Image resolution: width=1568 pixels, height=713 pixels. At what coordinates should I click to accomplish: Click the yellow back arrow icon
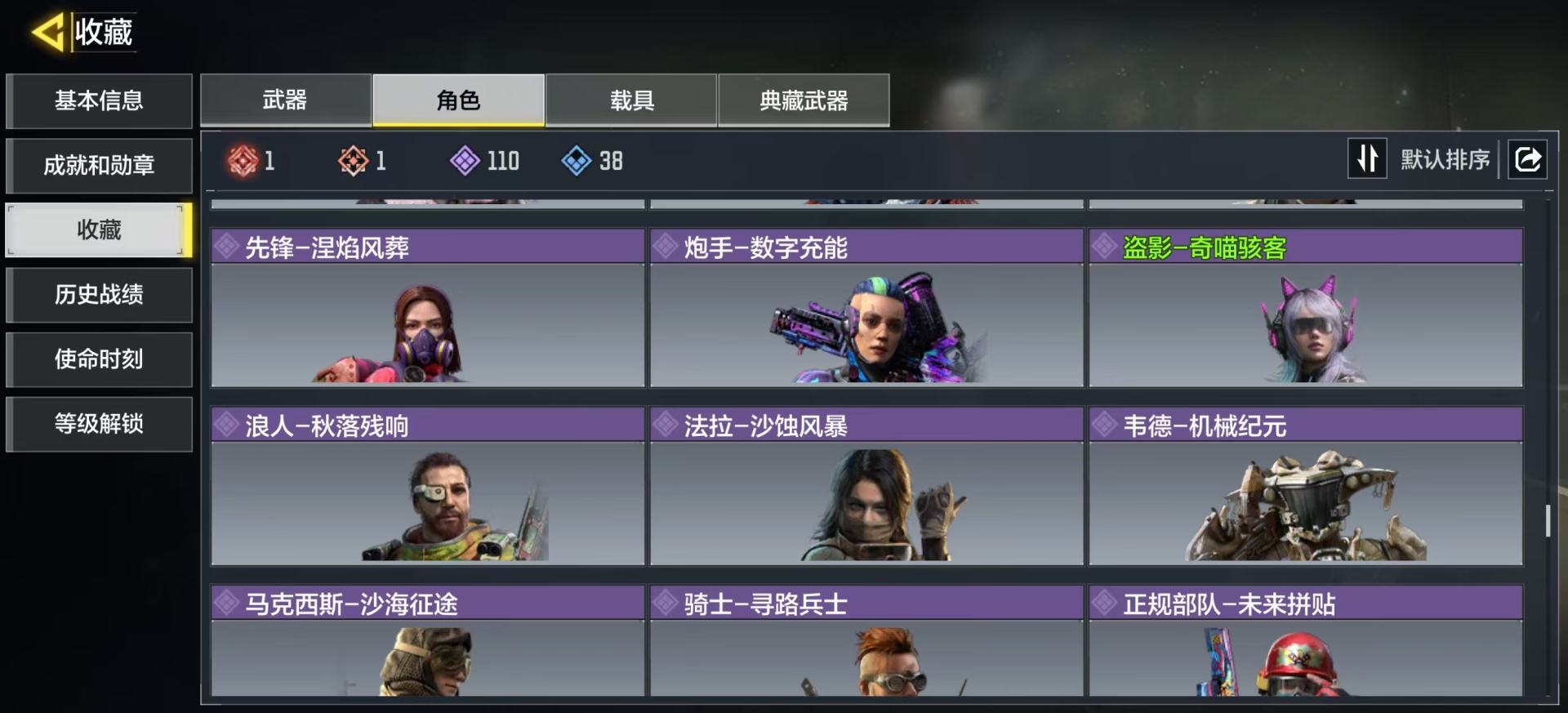[47, 33]
